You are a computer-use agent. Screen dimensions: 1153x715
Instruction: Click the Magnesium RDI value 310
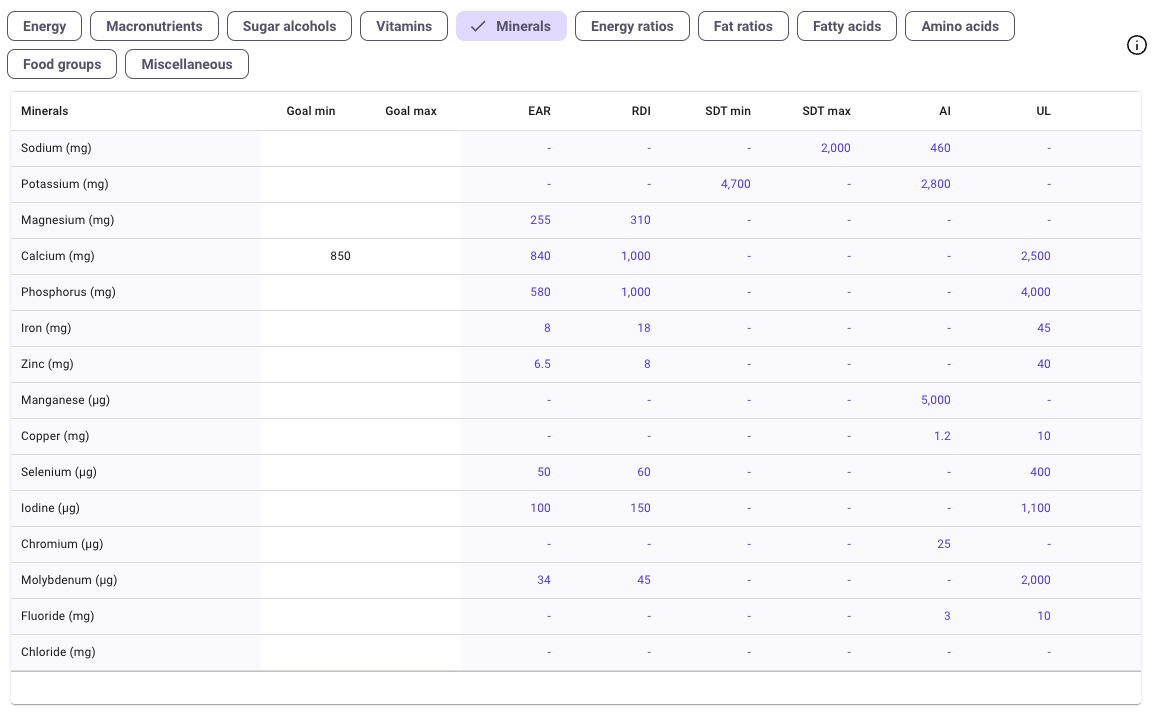[x=640, y=220]
